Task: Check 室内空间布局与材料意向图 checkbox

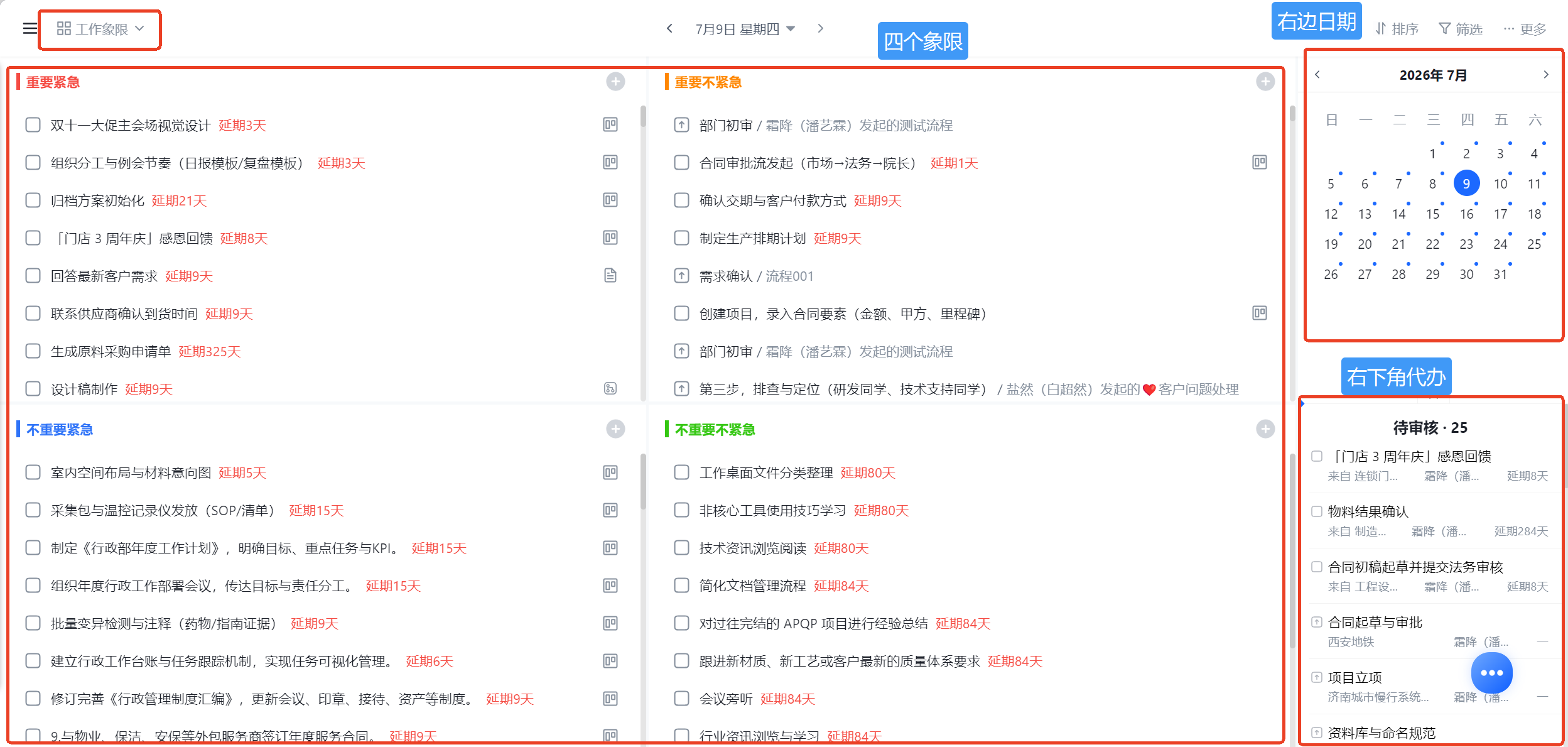Action: coord(33,472)
